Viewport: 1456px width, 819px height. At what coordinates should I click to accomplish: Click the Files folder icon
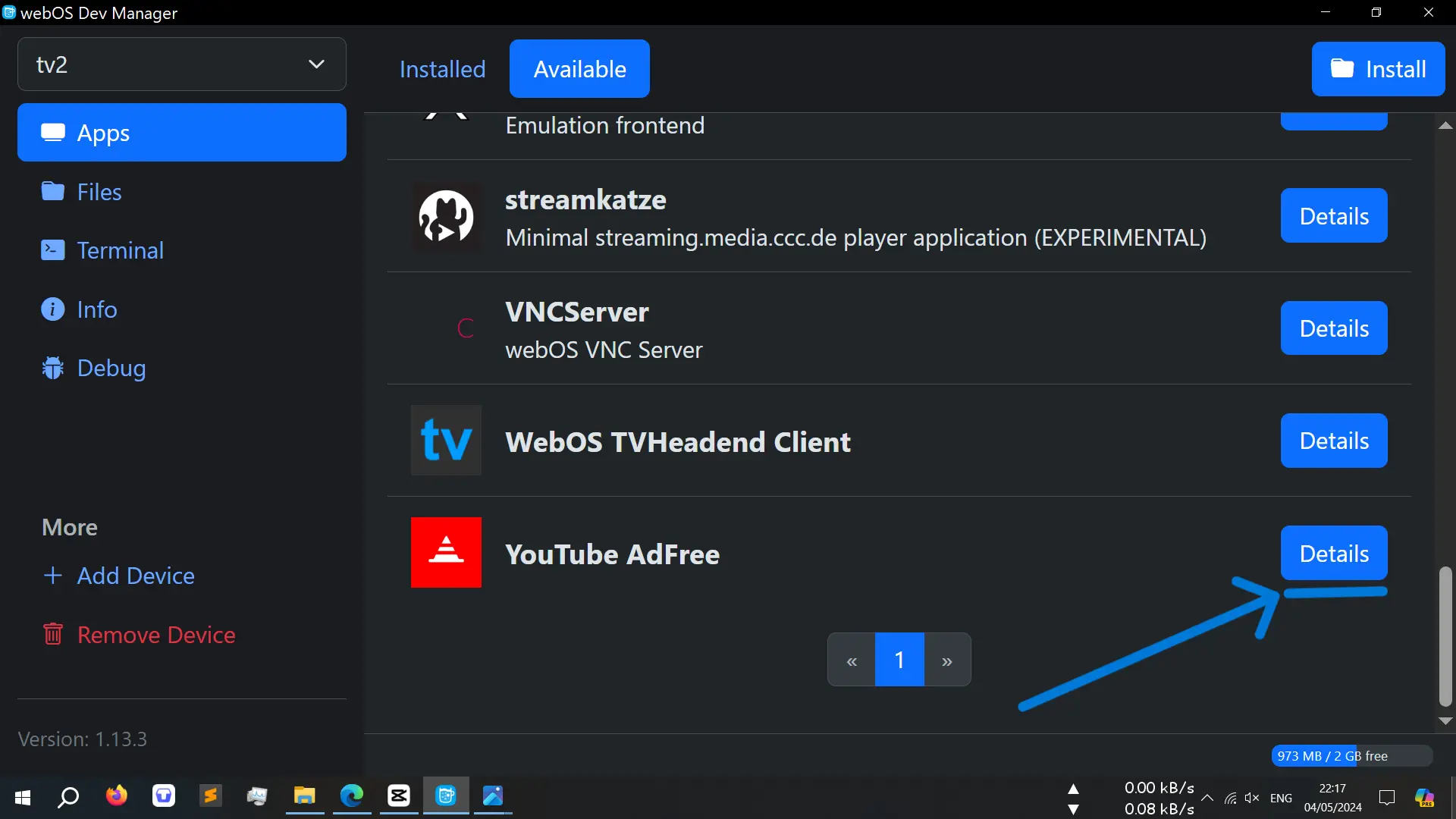coord(52,191)
